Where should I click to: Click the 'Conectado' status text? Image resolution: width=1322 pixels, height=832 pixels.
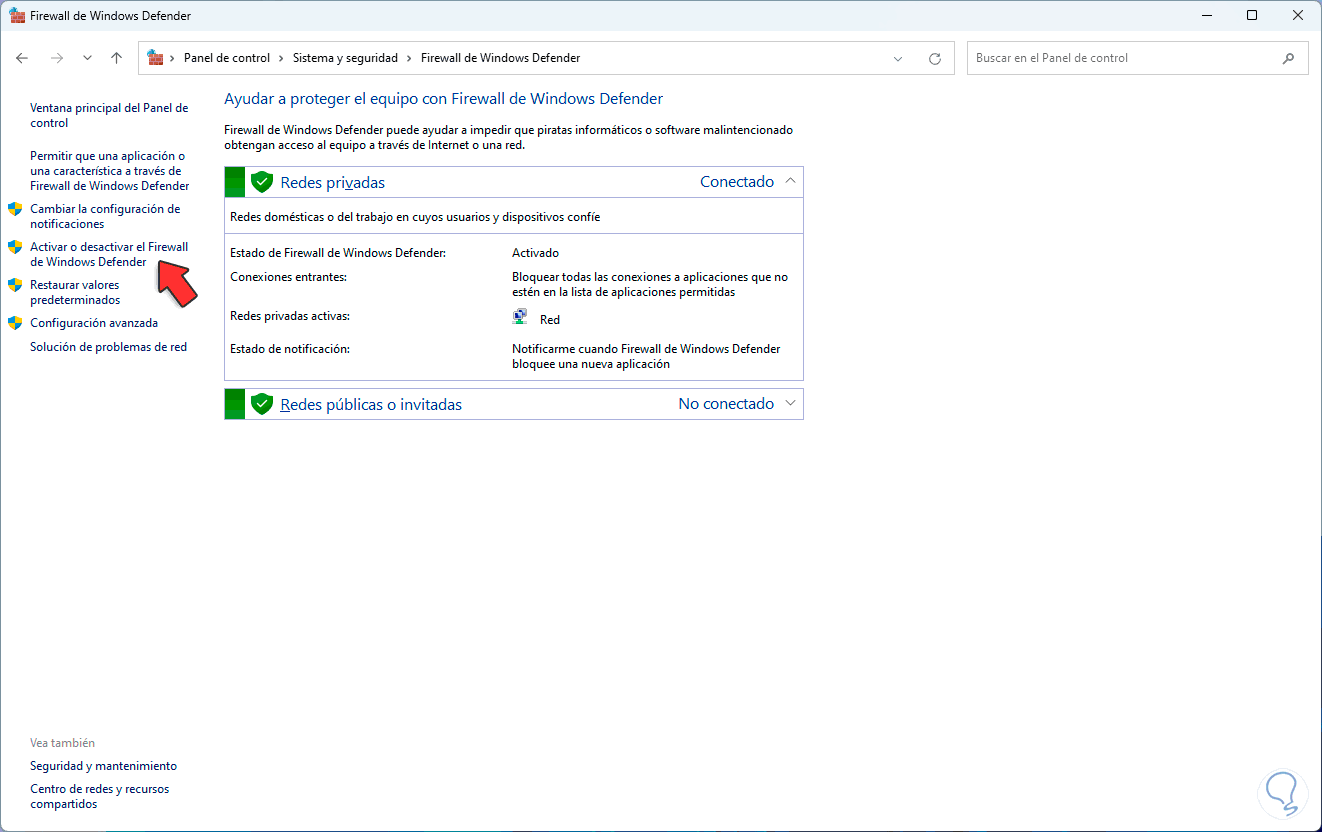(x=737, y=182)
